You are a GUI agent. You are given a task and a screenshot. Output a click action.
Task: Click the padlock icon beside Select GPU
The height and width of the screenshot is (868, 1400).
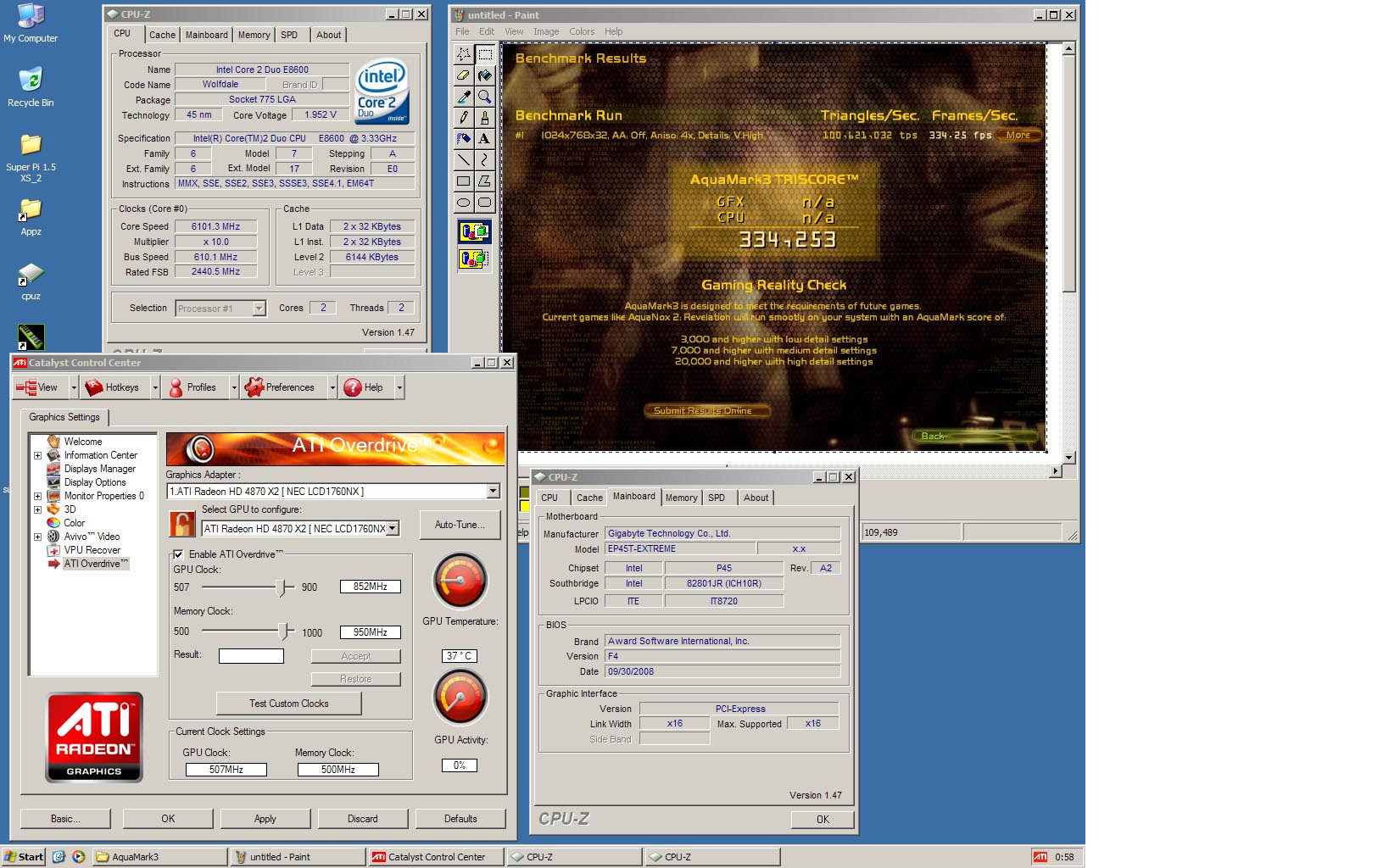coord(182,524)
